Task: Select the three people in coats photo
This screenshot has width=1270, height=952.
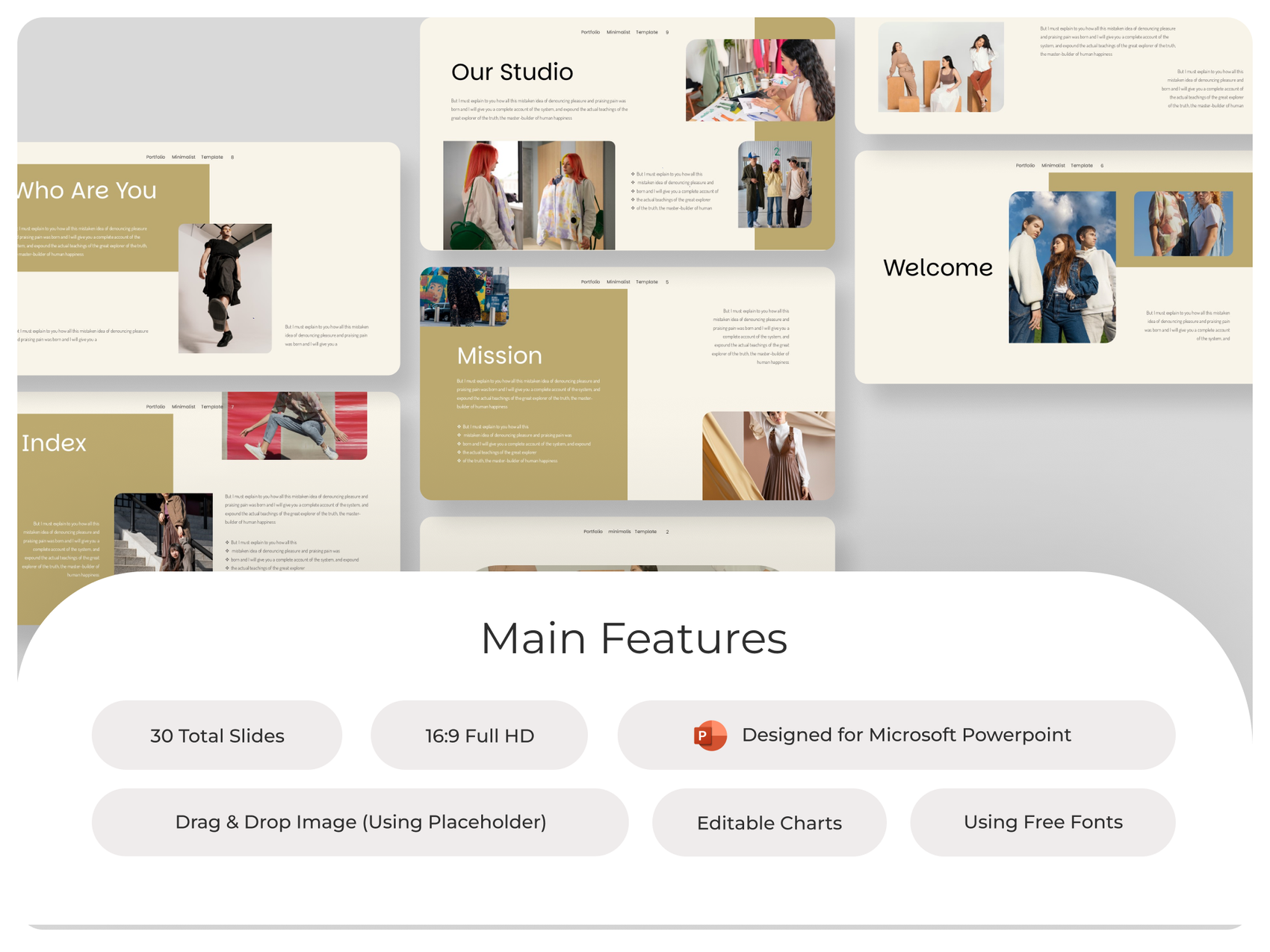Action: coord(775,184)
